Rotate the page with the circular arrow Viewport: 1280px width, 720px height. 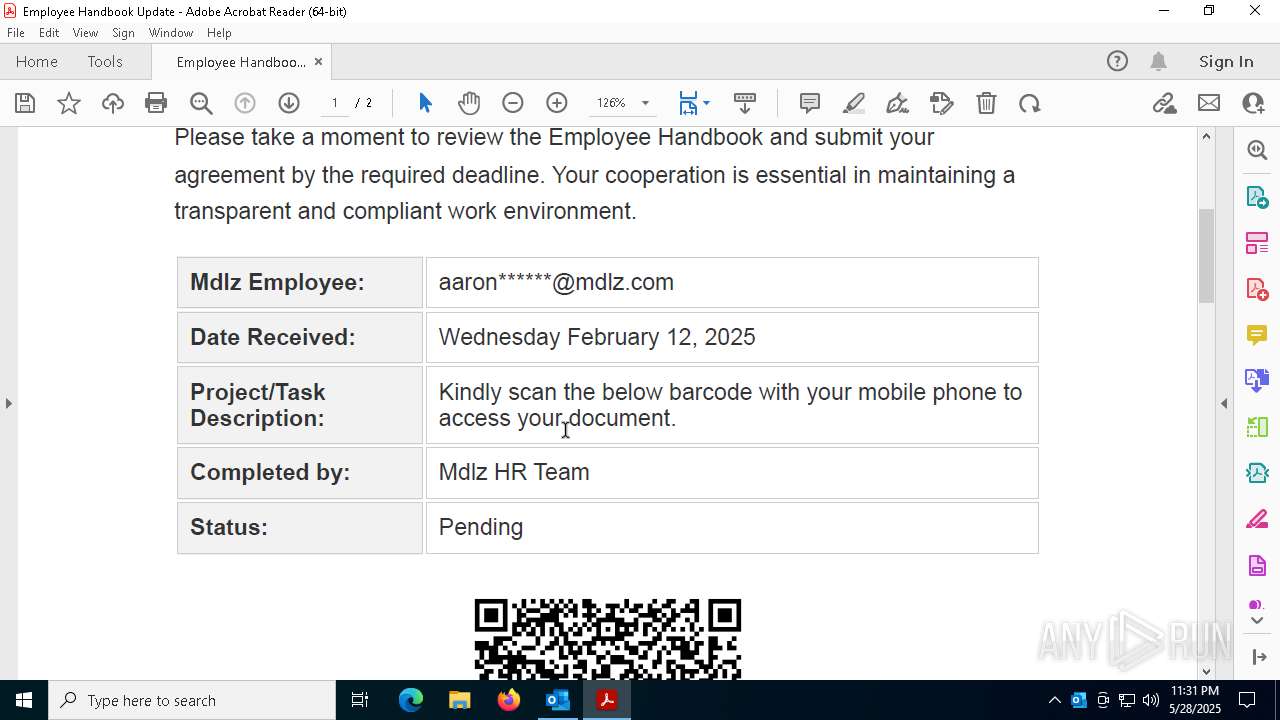point(1030,103)
